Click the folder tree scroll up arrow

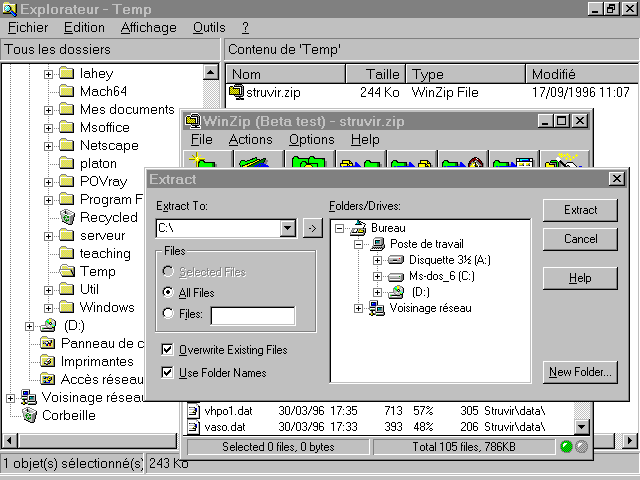click(211, 73)
